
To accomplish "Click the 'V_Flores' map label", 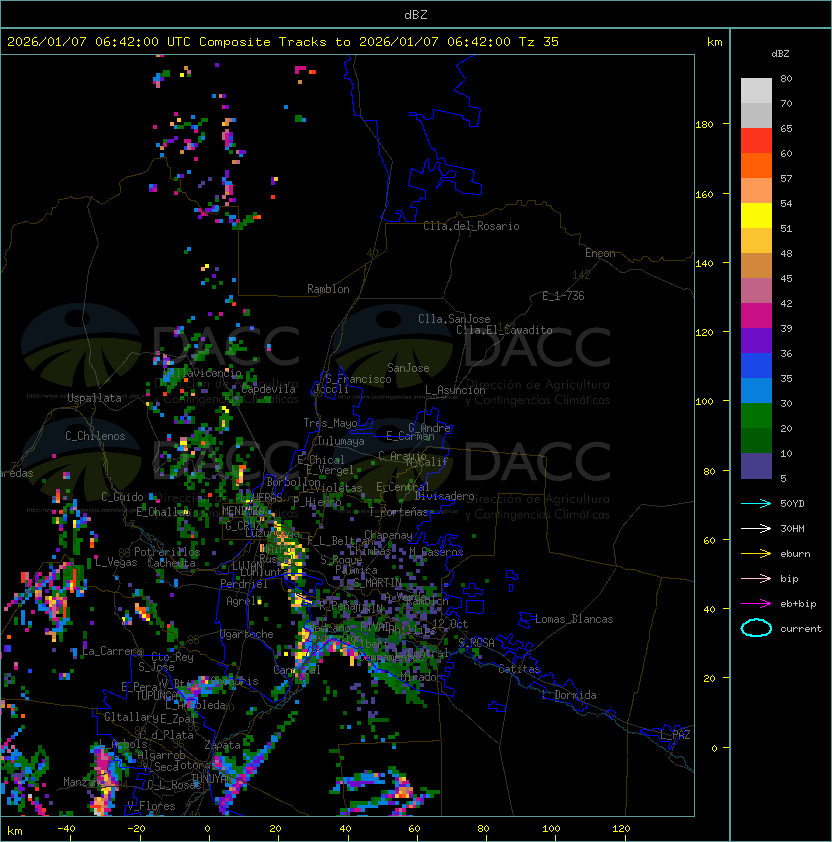I will [x=151, y=806].
